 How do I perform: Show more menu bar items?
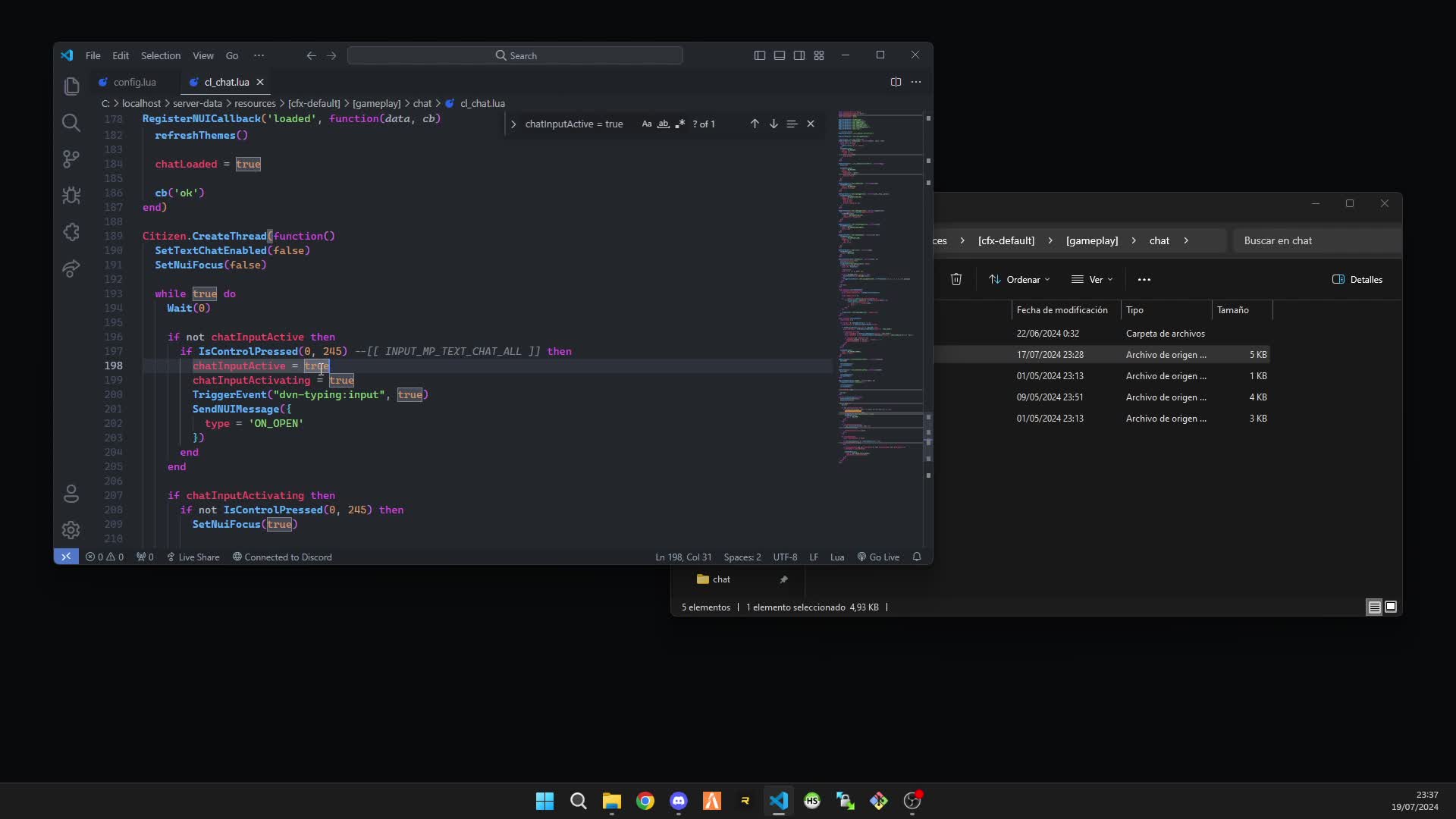(259, 55)
